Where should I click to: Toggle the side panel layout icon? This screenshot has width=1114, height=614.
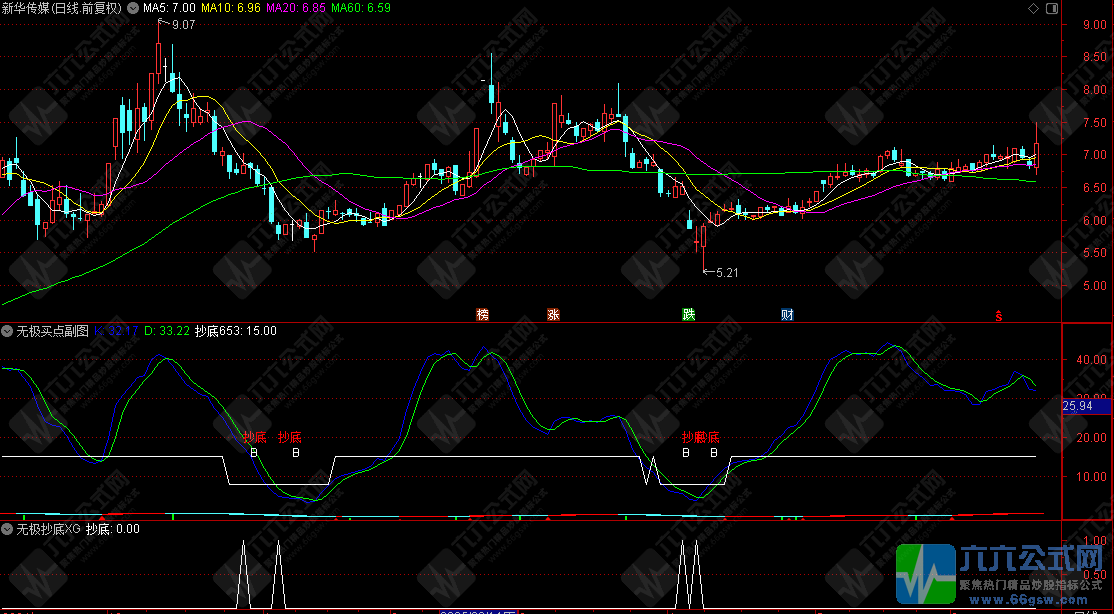1051,8
